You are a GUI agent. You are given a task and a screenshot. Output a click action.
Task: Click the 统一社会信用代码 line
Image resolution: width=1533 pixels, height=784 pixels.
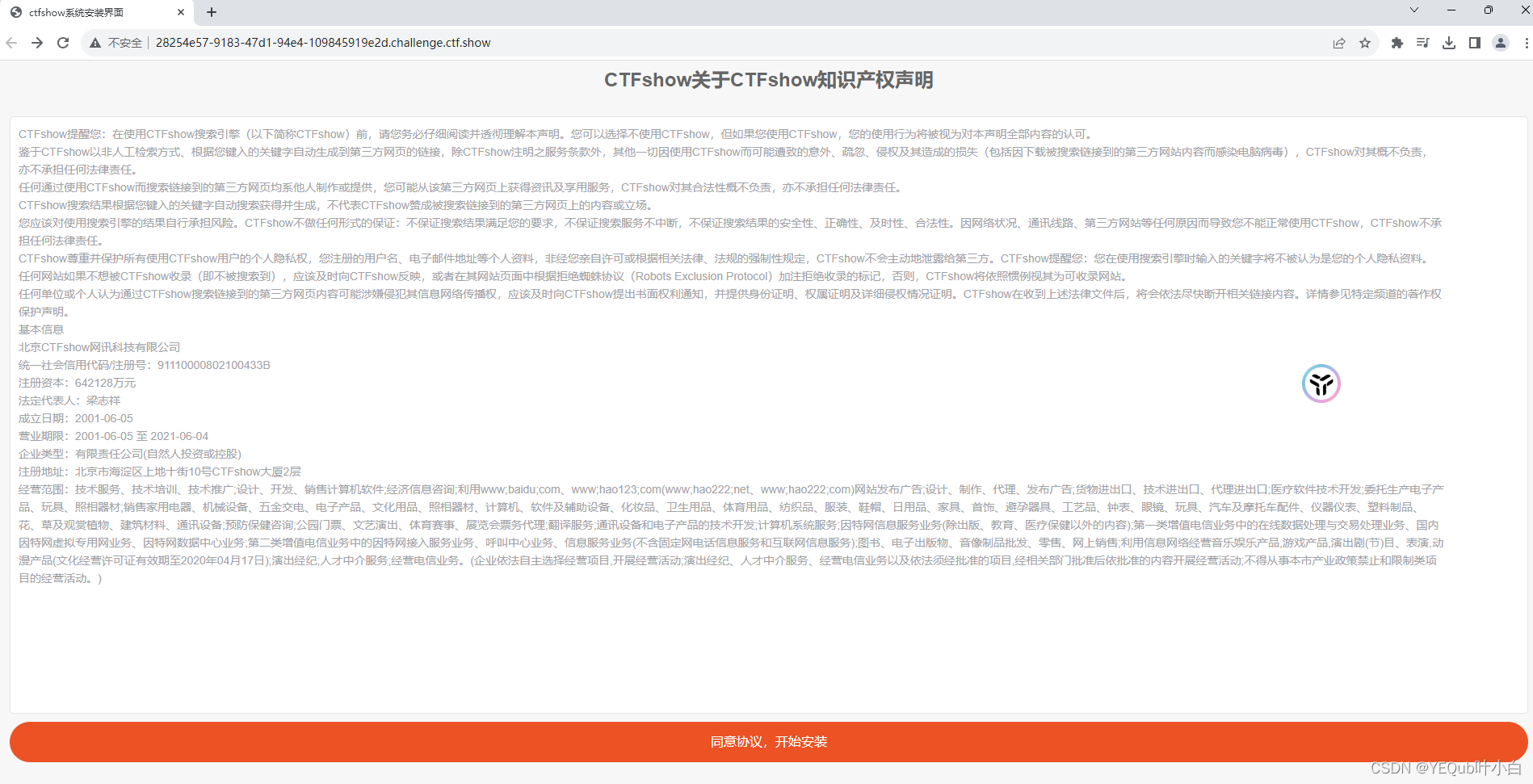pos(145,365)
